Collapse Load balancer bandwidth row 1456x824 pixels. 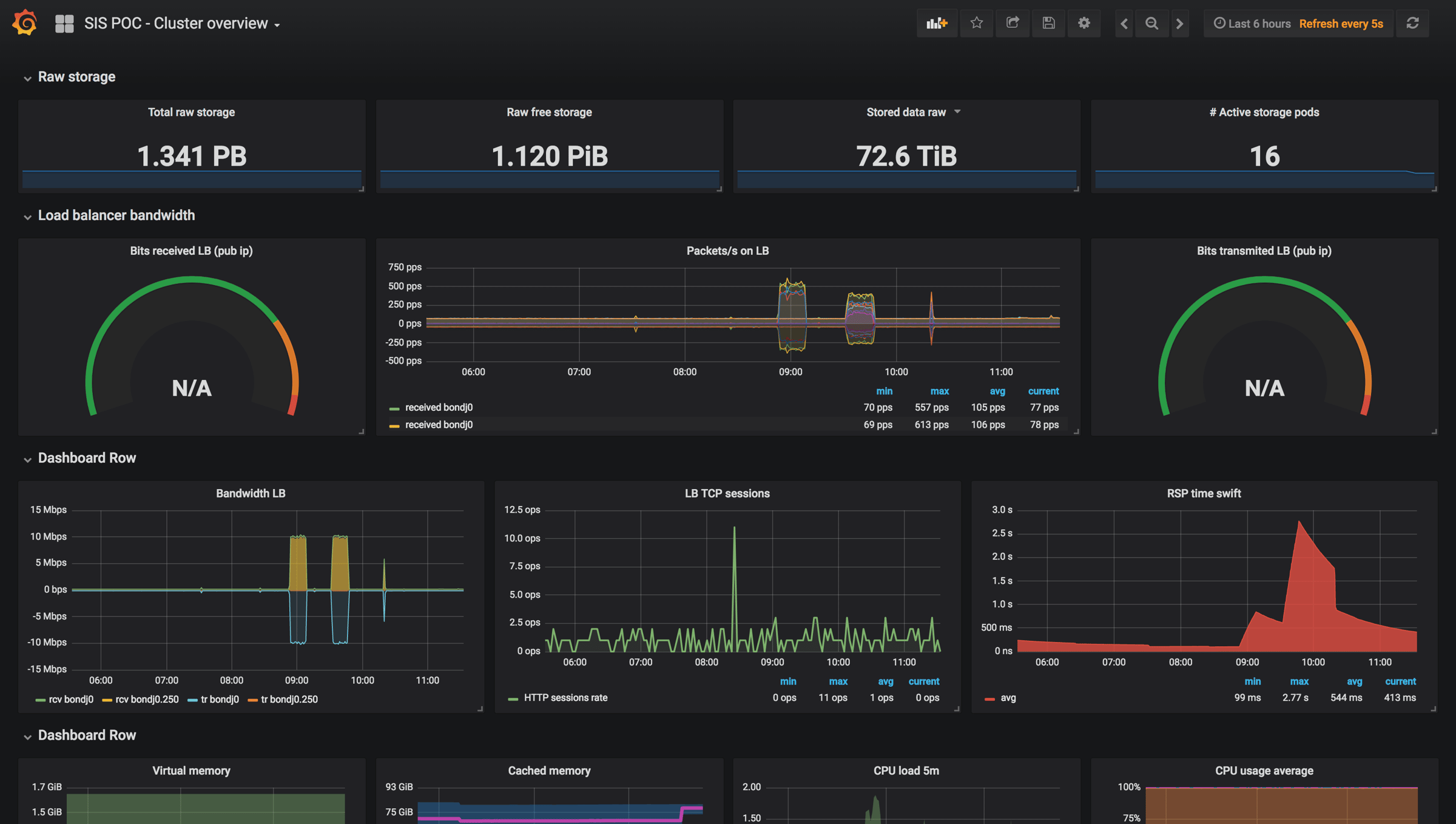click(x=116, y=215)
